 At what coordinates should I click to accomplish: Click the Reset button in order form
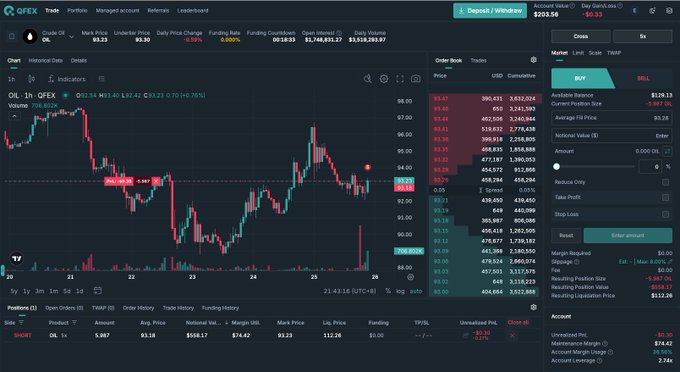pyautogui.click(x=566, y=235)
